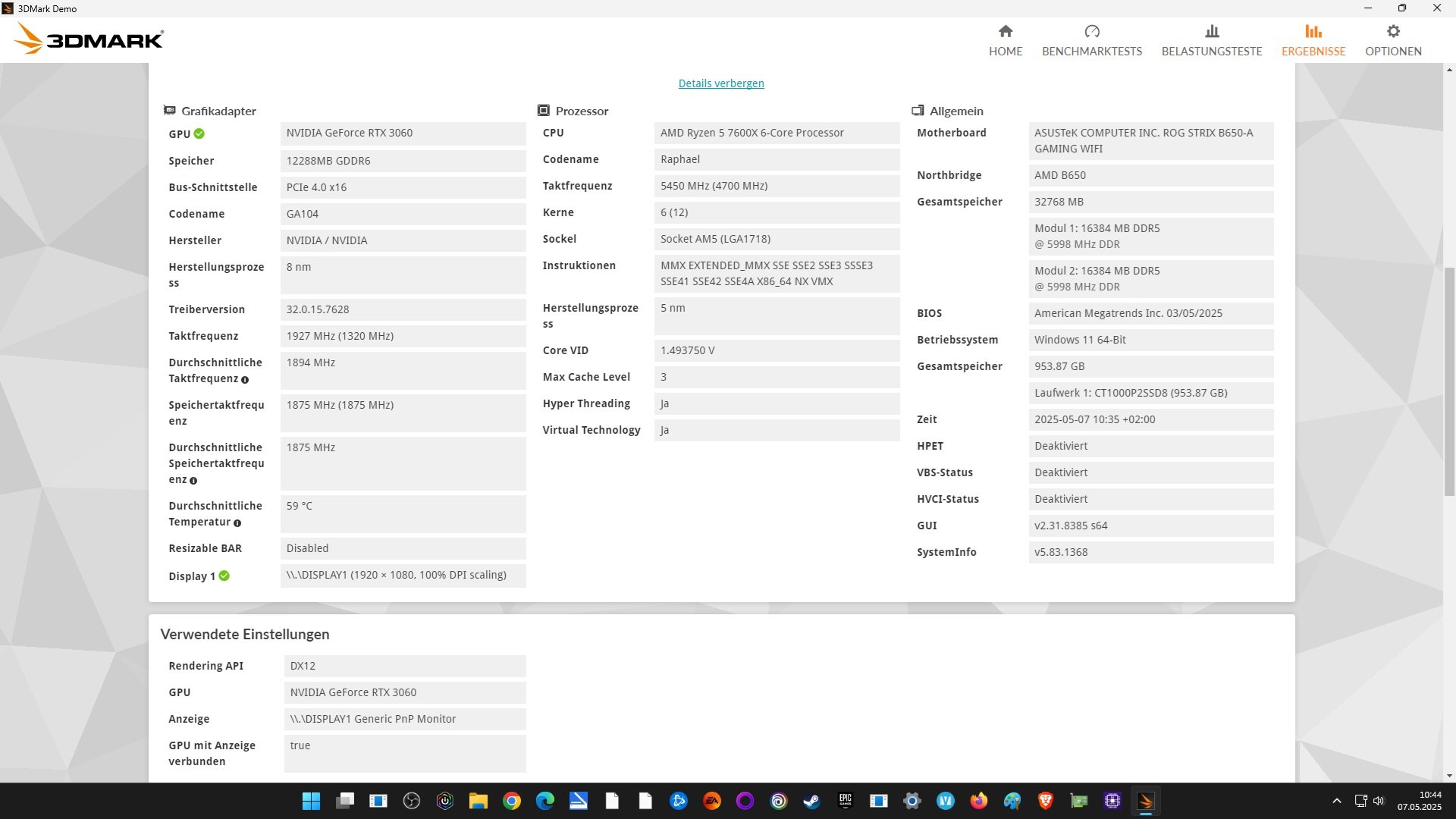
Task: Click Details verbergen link
Action: (720, 83)
